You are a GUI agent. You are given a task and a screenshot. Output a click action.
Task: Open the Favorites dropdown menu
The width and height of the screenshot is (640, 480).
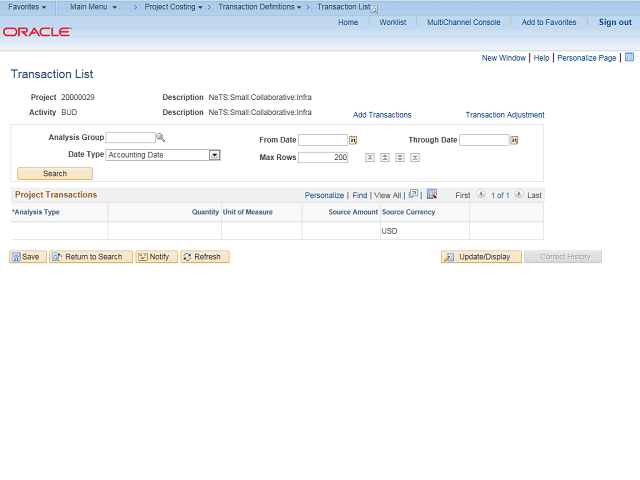click(27, 7)
